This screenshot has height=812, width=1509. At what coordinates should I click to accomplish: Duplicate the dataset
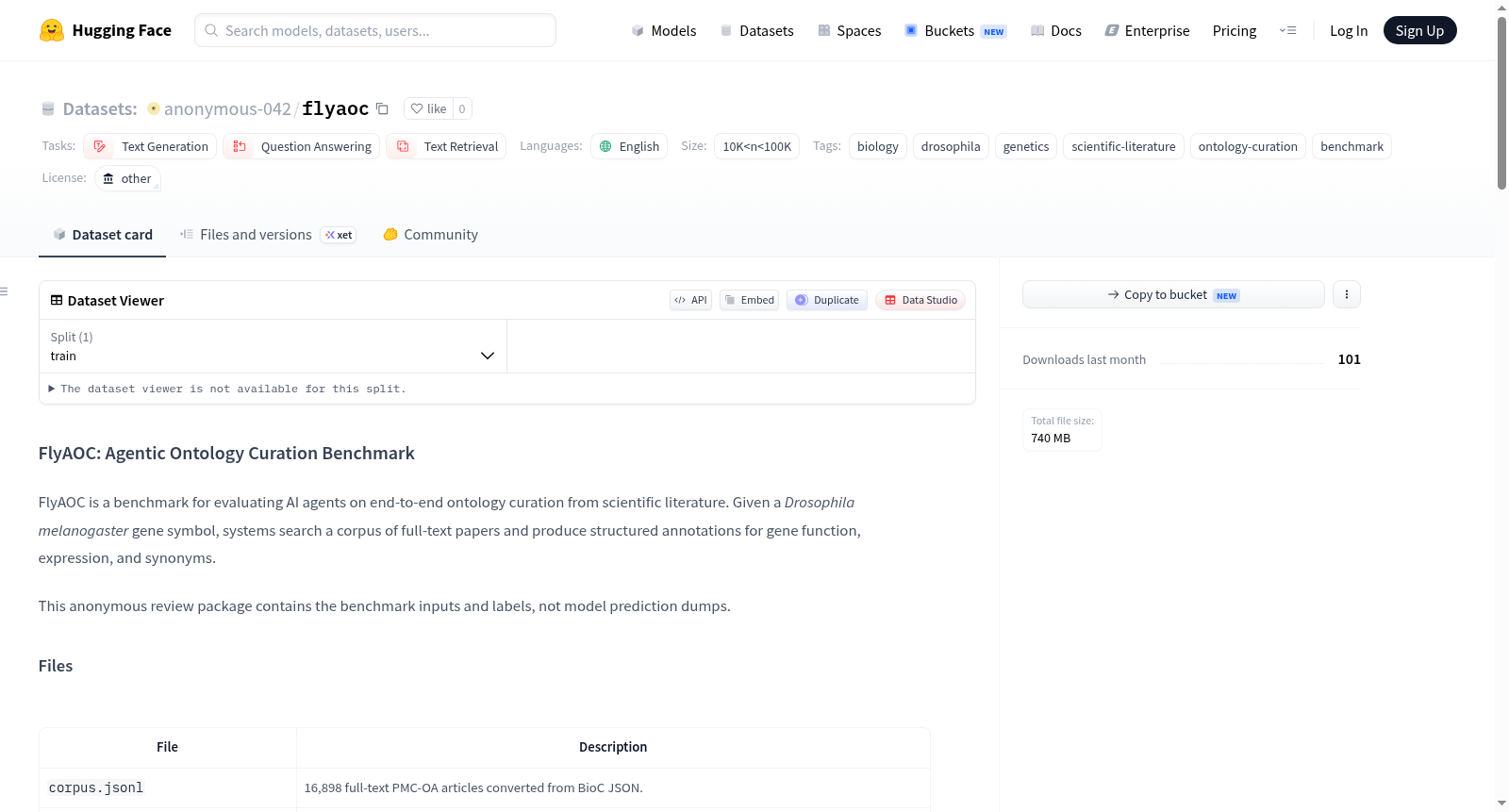point(827,300)
